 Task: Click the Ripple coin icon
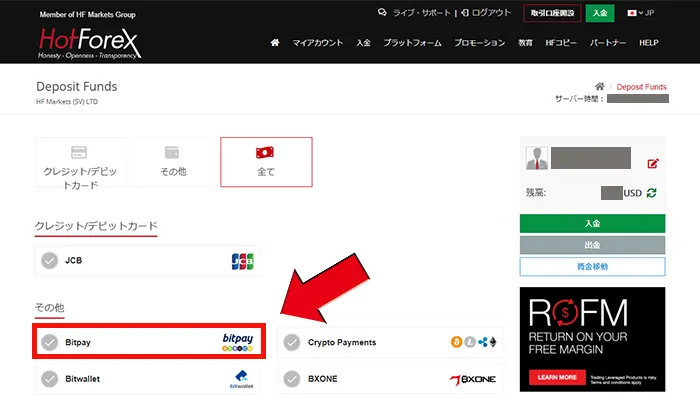[x=483, y=342]
